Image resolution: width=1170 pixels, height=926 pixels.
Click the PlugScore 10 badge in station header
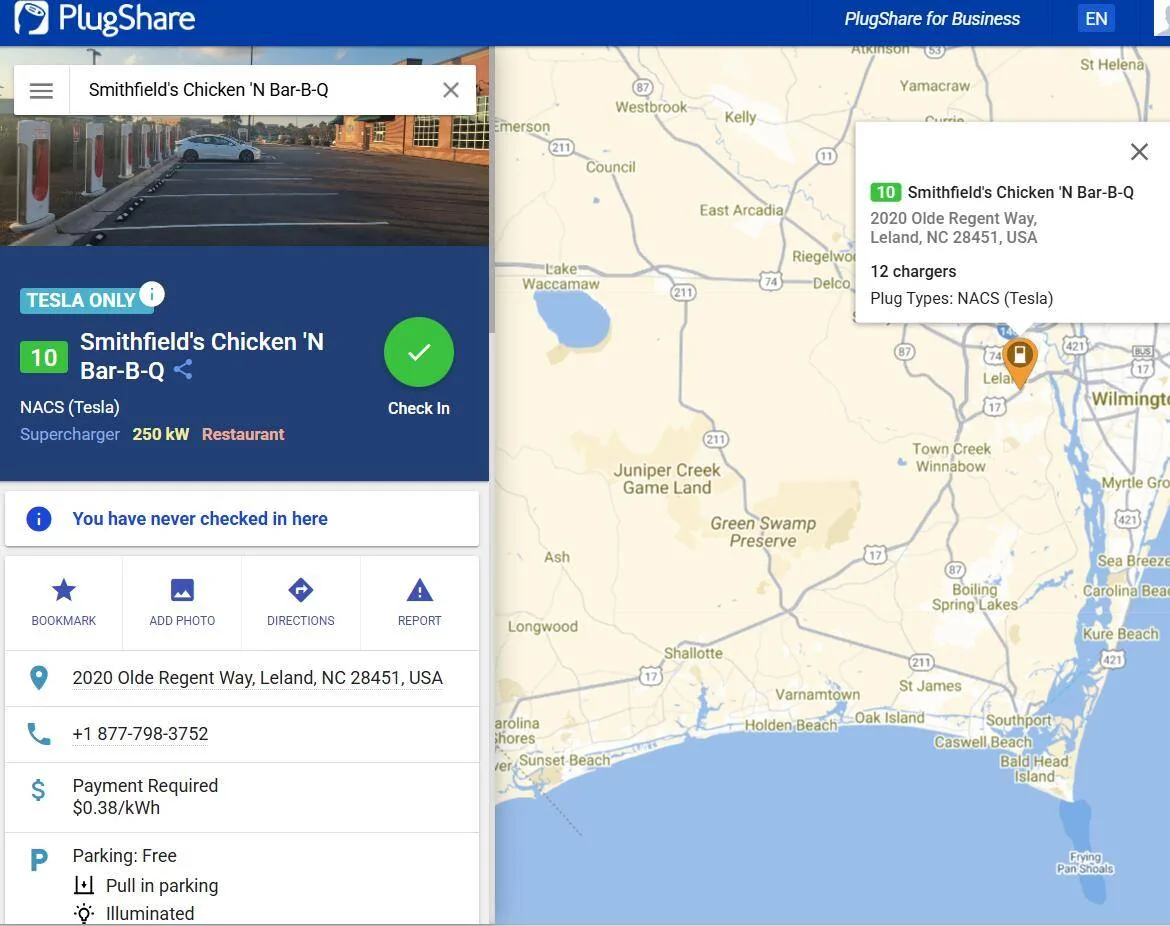pos(44,357)
